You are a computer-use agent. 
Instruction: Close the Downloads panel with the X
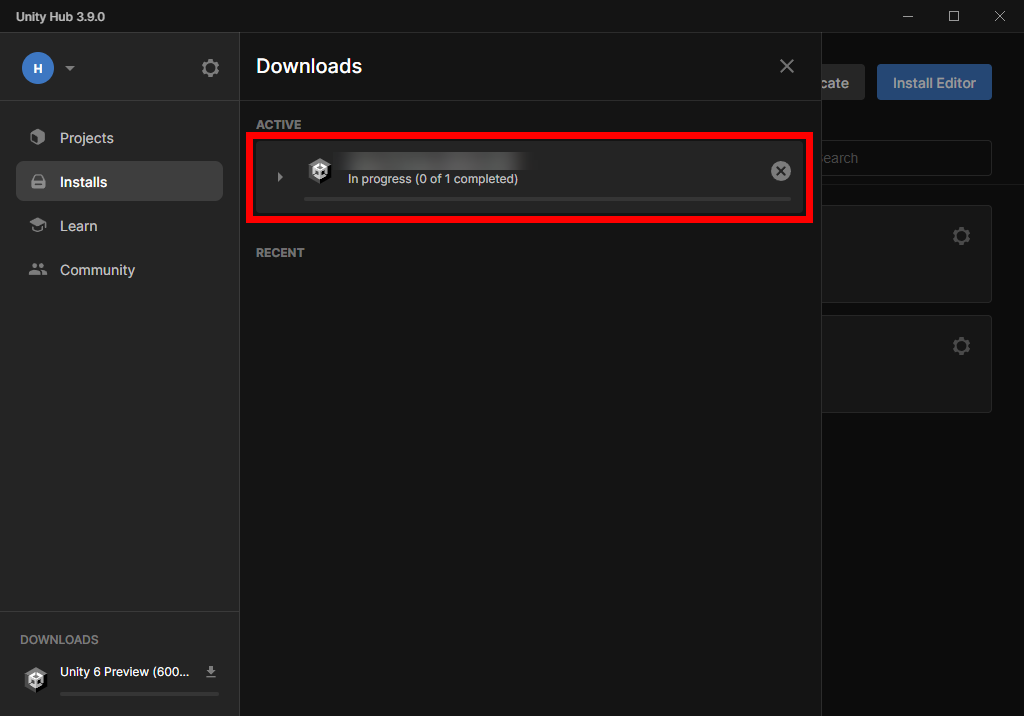point(787,66)
